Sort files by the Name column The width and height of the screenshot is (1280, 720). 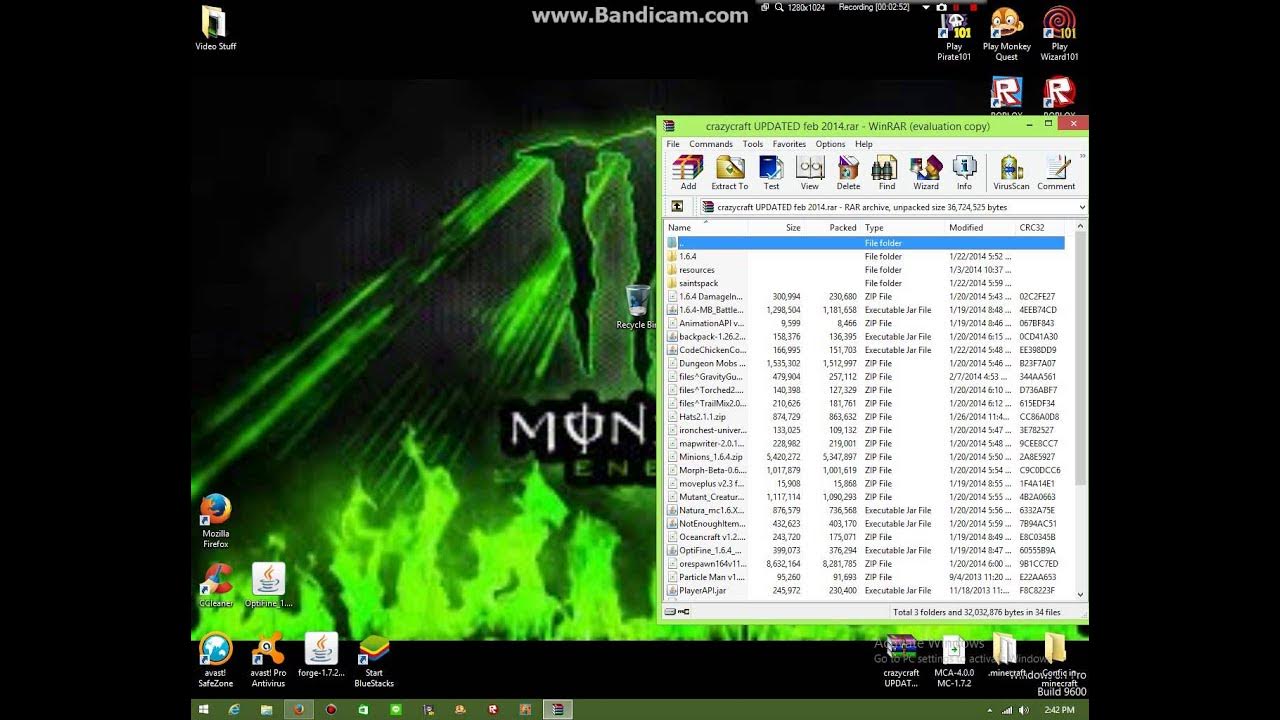point(706,228)
